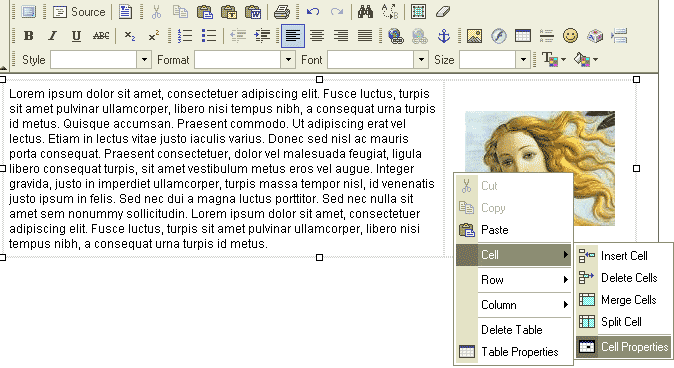Insert an anchor

click(444, 36)
